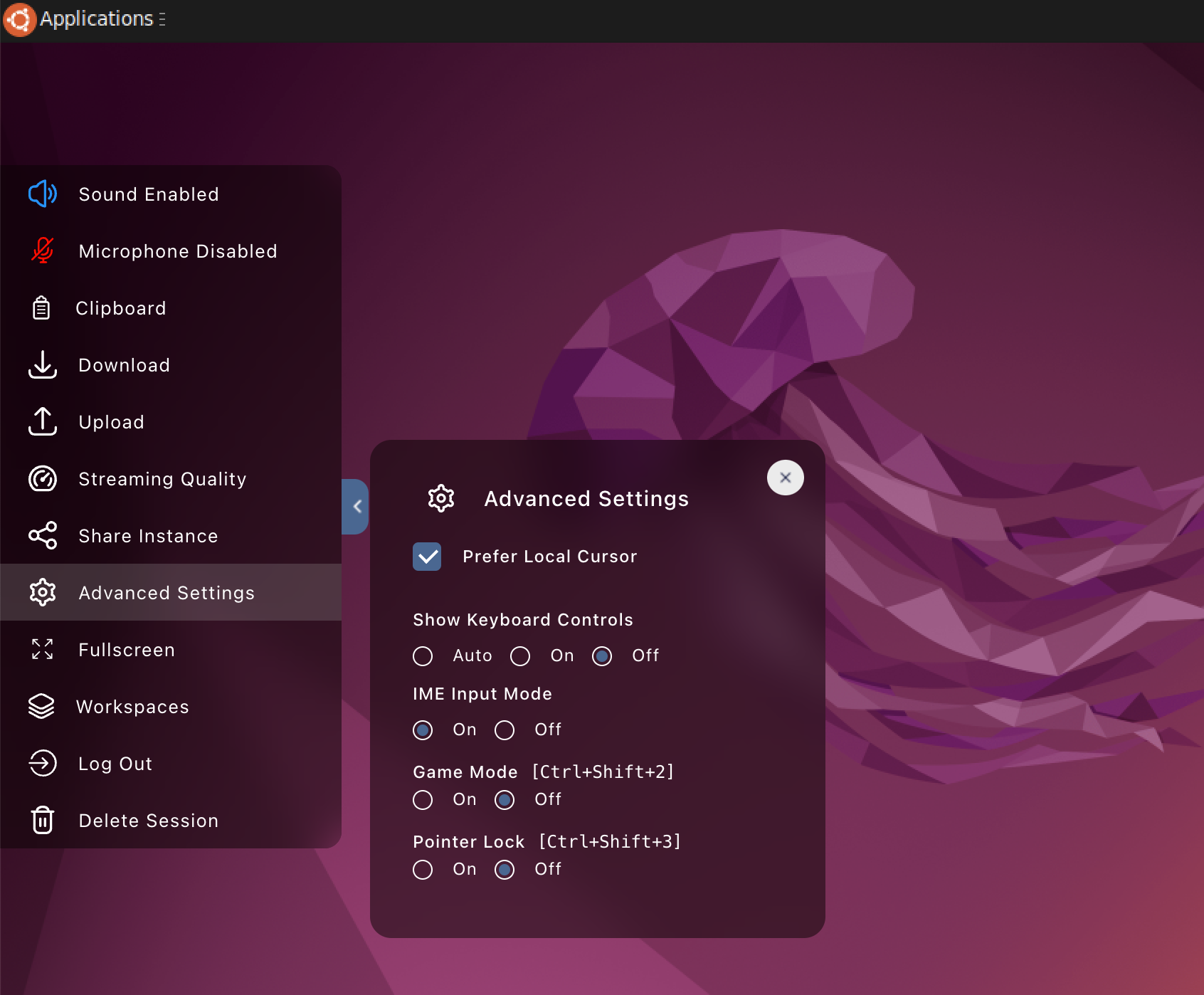
Task: Click the red Microphone Disabled icon
Action: click(x=42, y=251)
